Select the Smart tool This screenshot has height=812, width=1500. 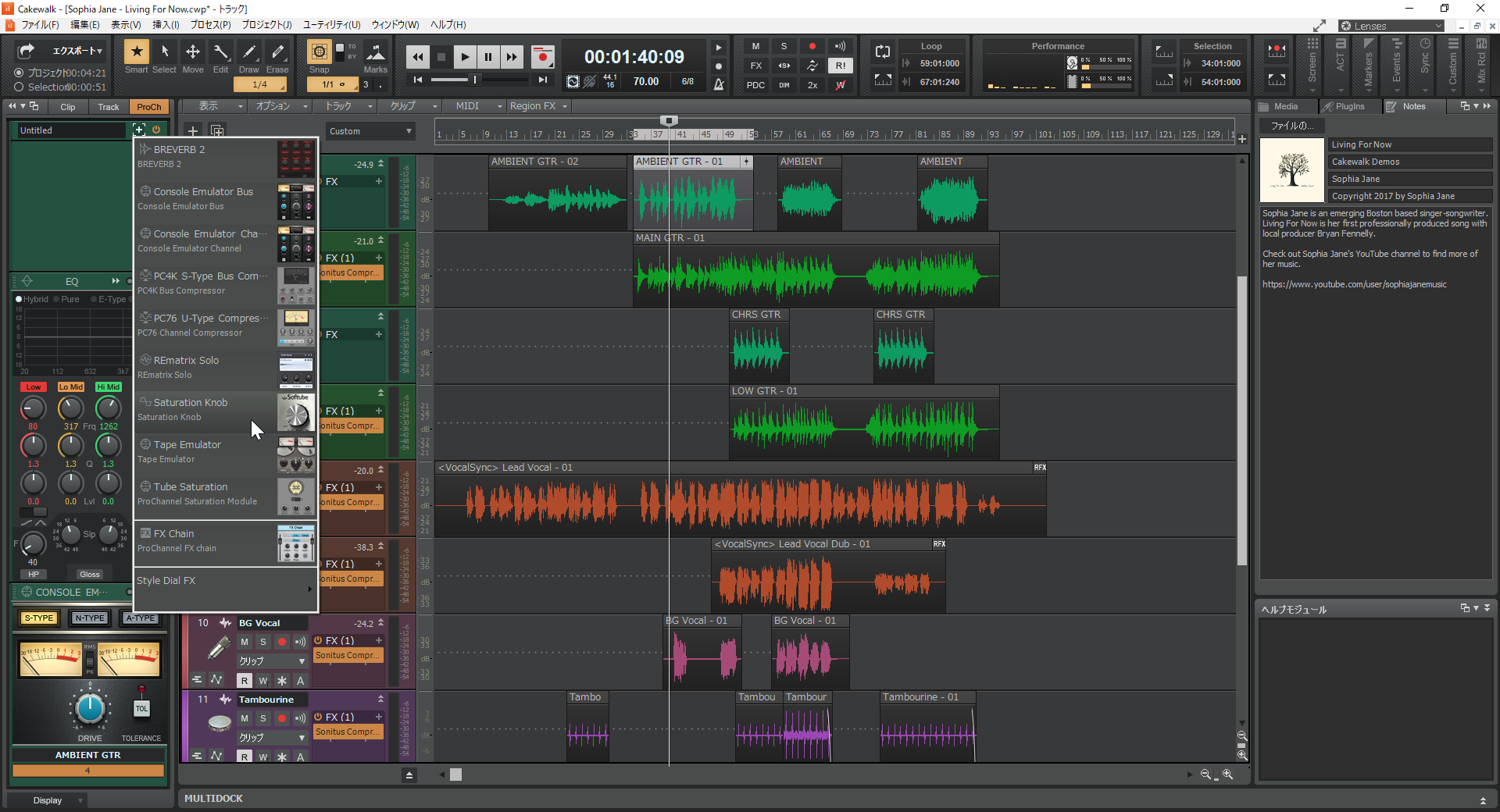(x=137, y=52)
